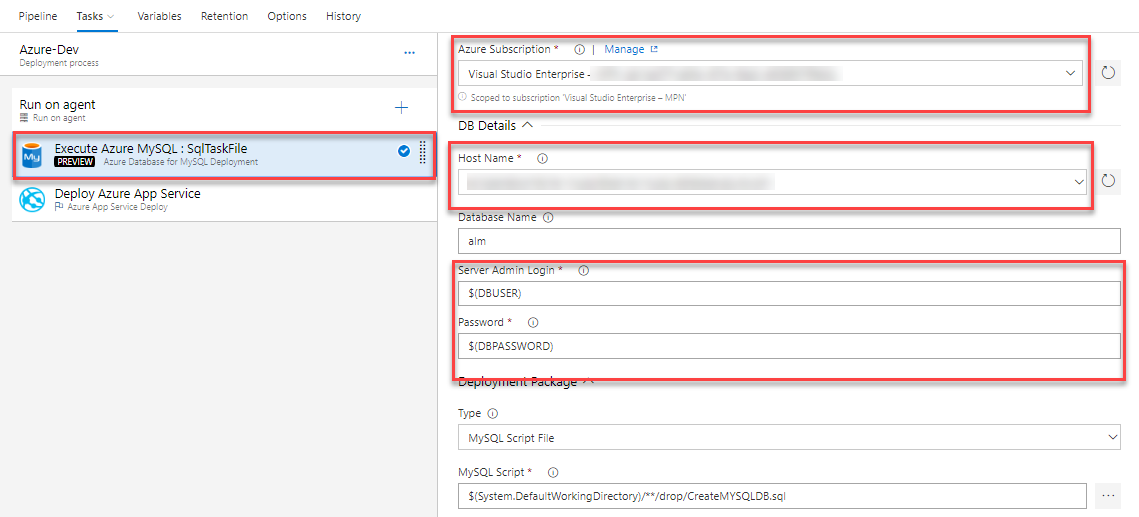Click the MySQL Script path field

point(773,496)
